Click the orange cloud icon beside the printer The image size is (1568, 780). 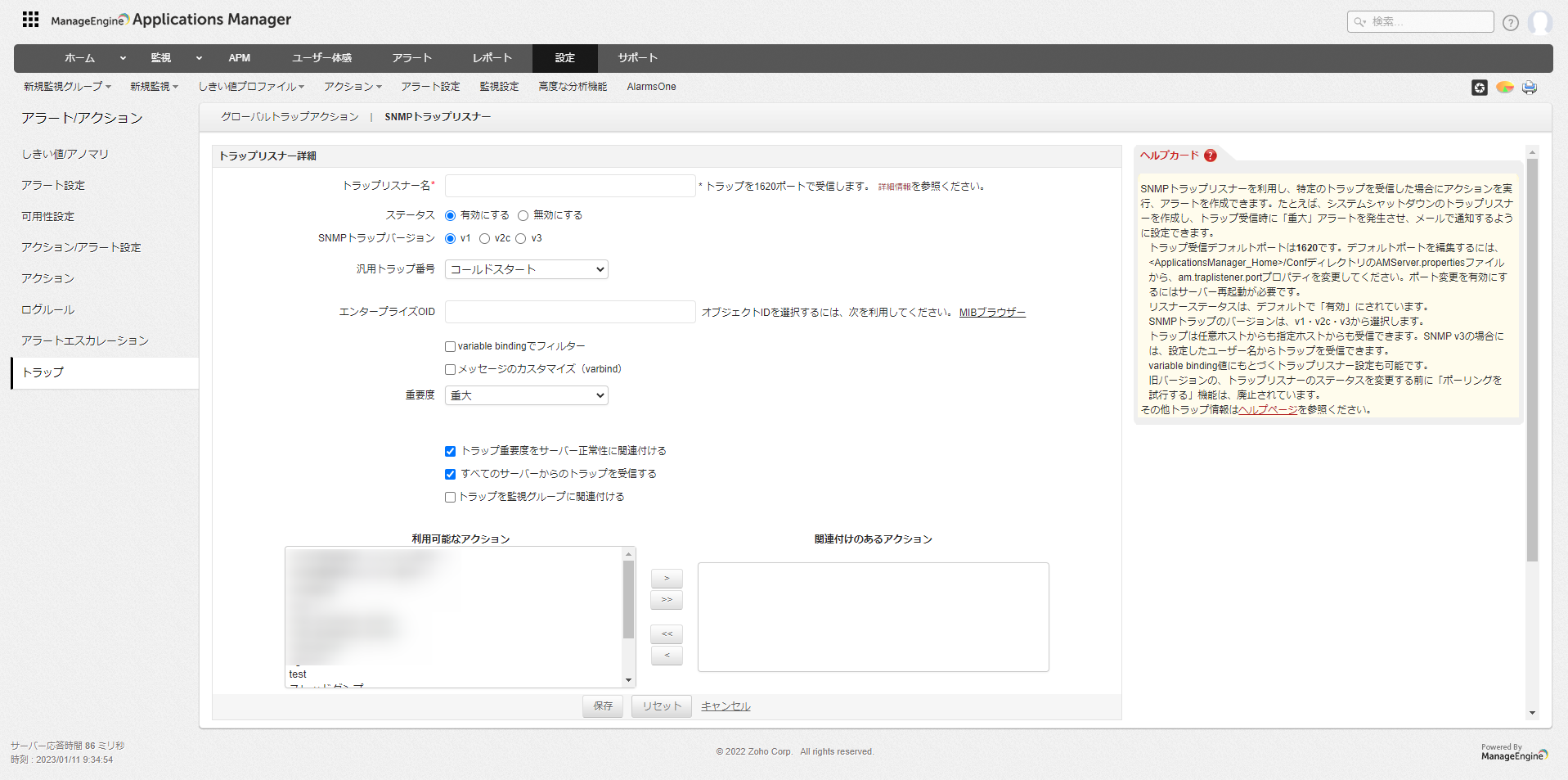click(x=1505, y=87)
